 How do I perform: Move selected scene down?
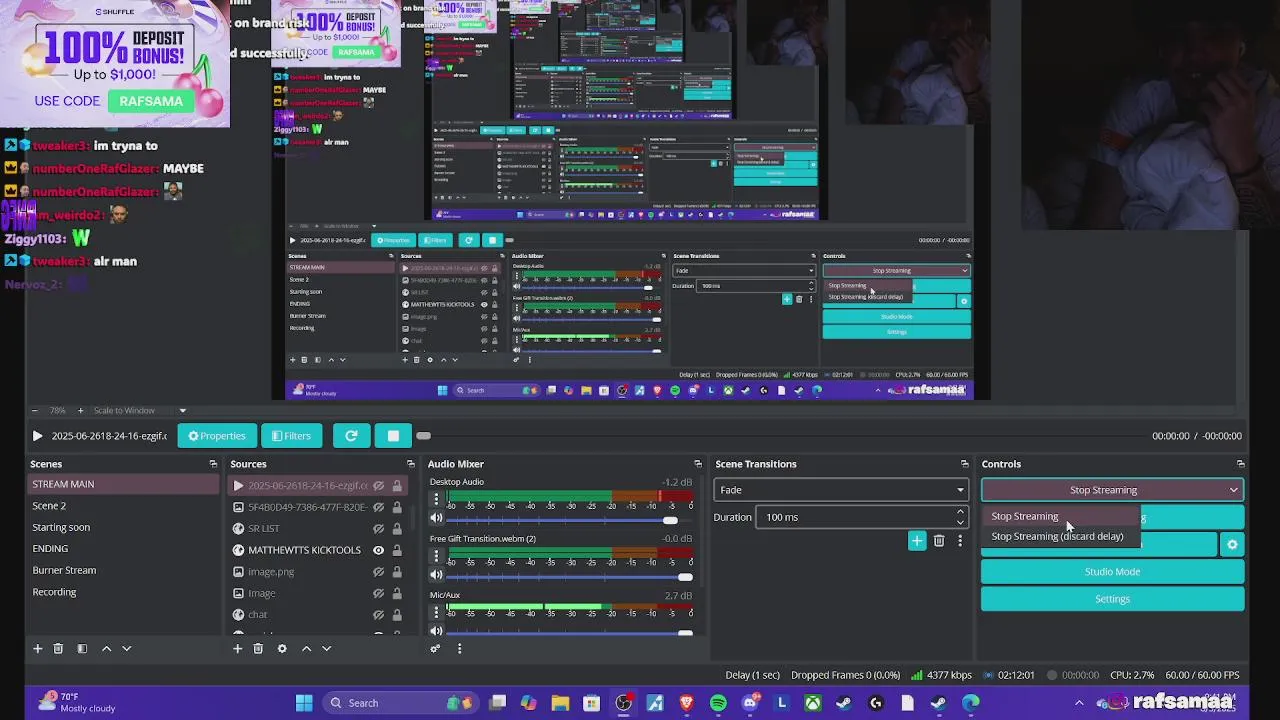click(126, 648)
